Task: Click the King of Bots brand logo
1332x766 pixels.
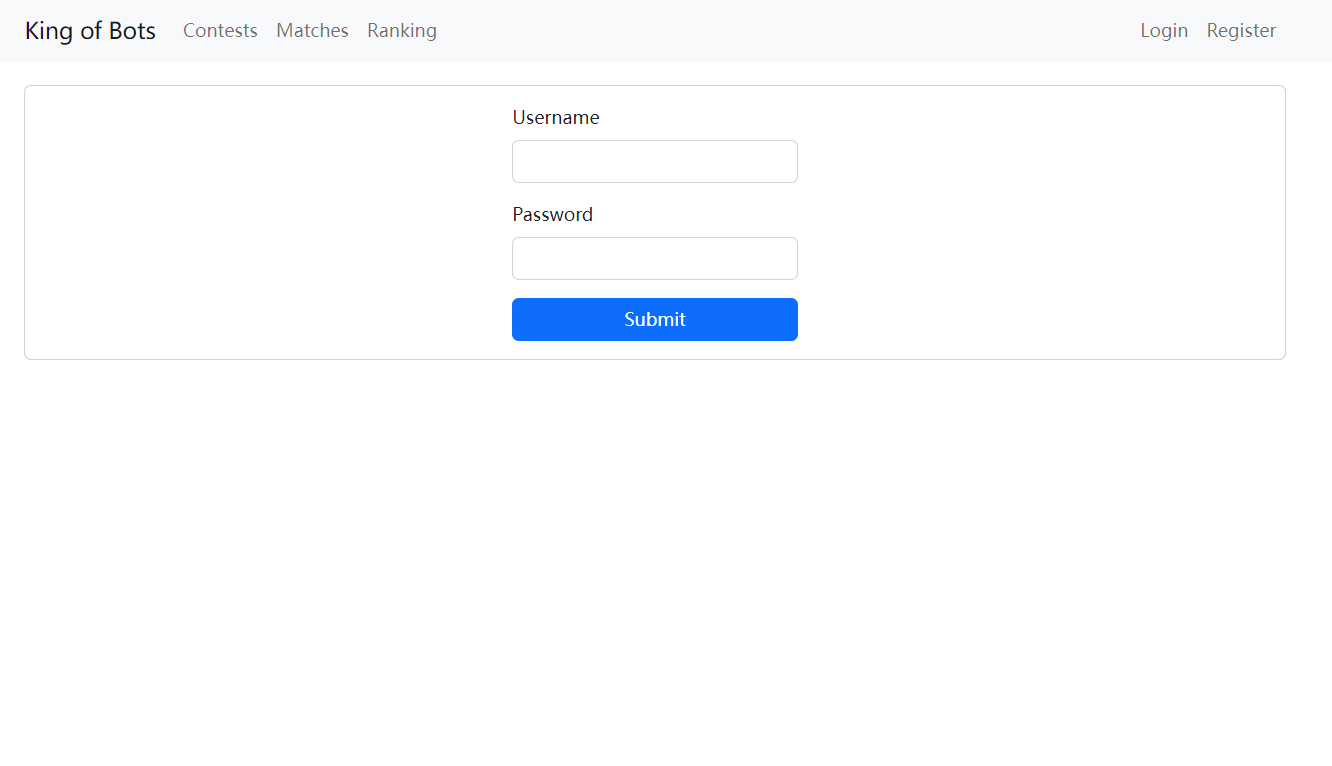Action: click(89, 30)
